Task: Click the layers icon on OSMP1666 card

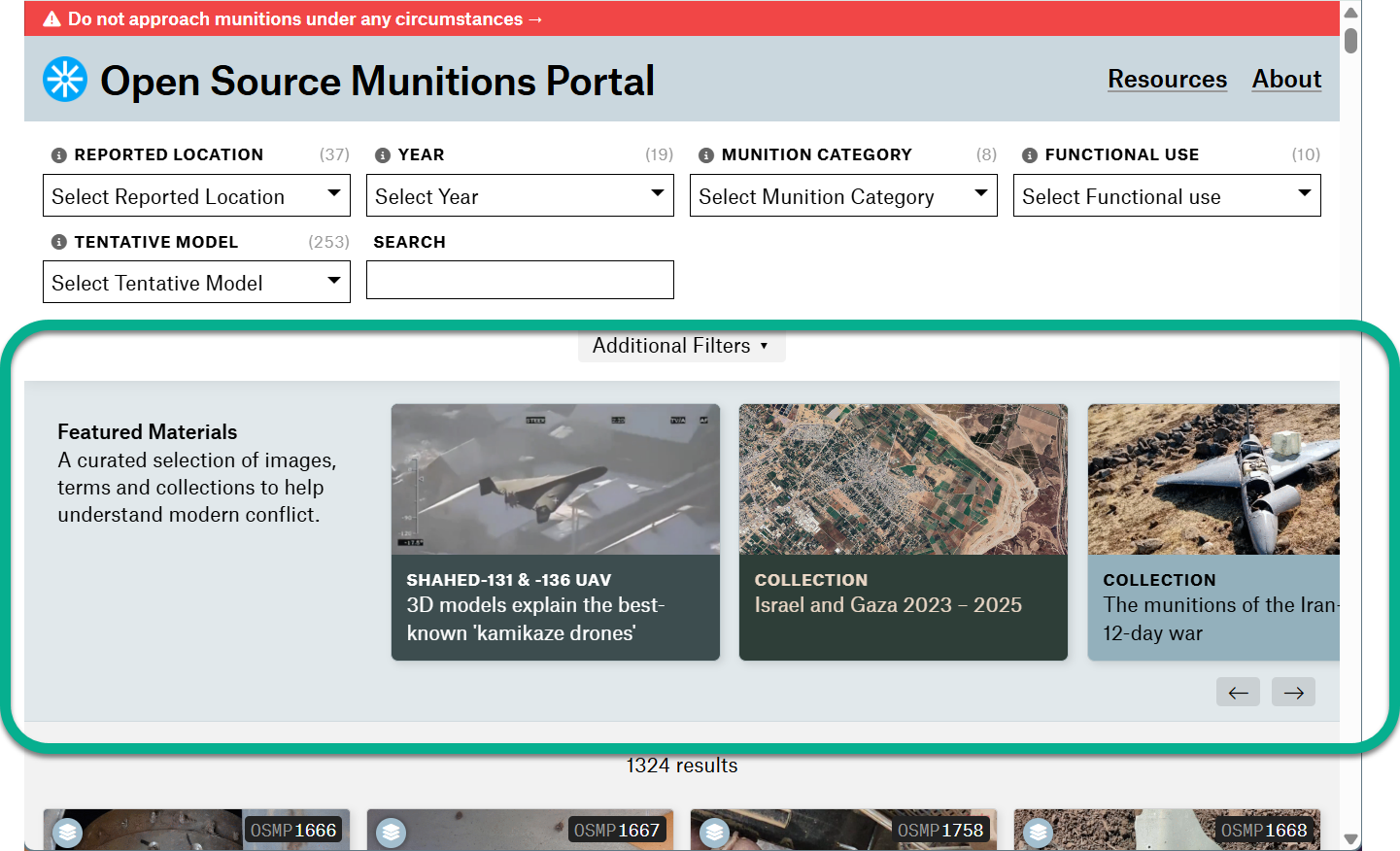Action: pyautogui.click(x=67, y=833)
